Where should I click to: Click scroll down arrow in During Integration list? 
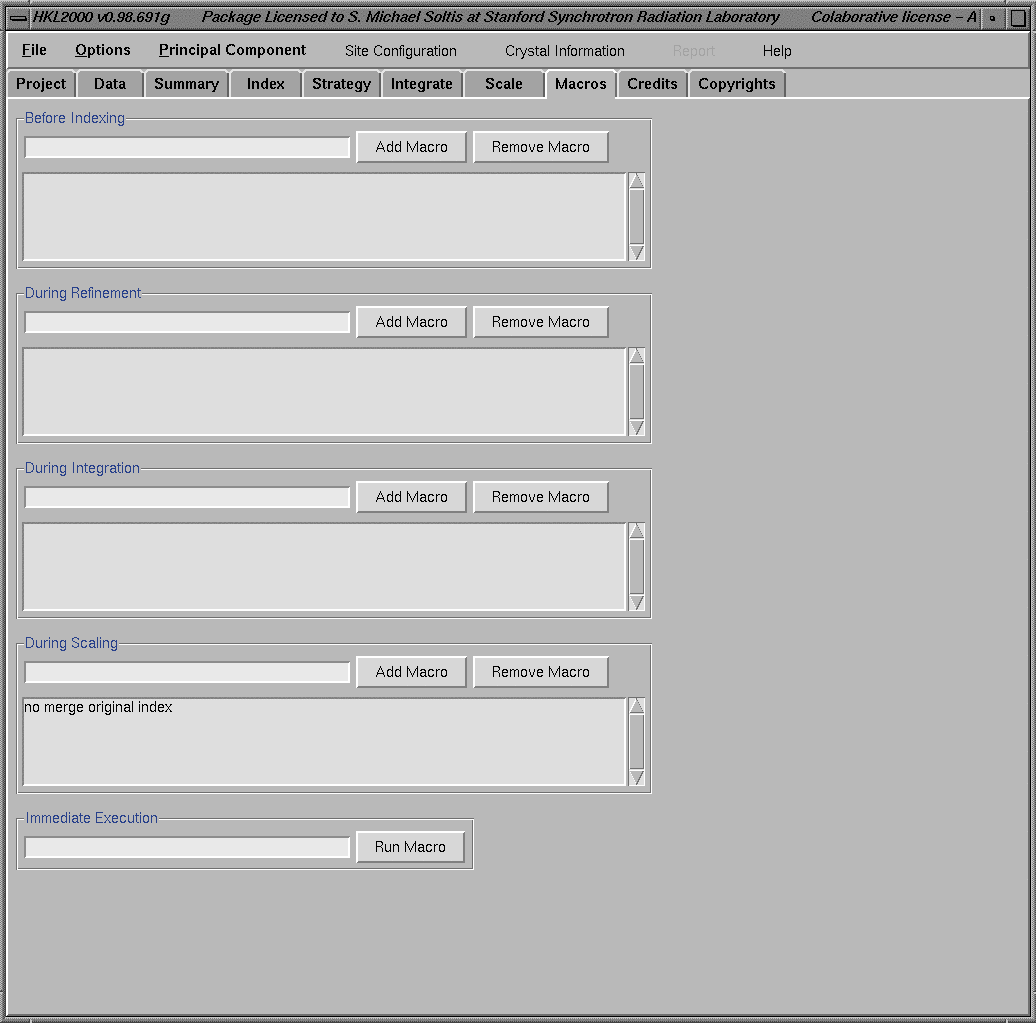point(636,603)
